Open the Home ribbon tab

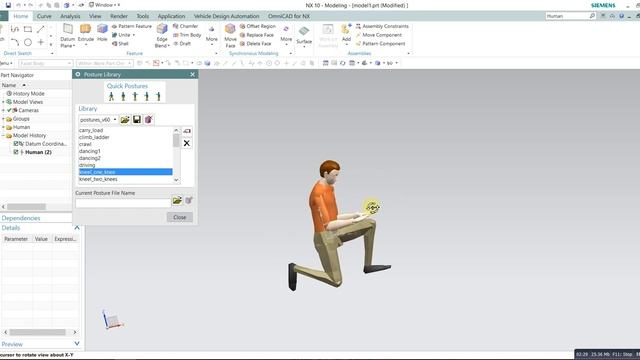click(x=21, y=16)
